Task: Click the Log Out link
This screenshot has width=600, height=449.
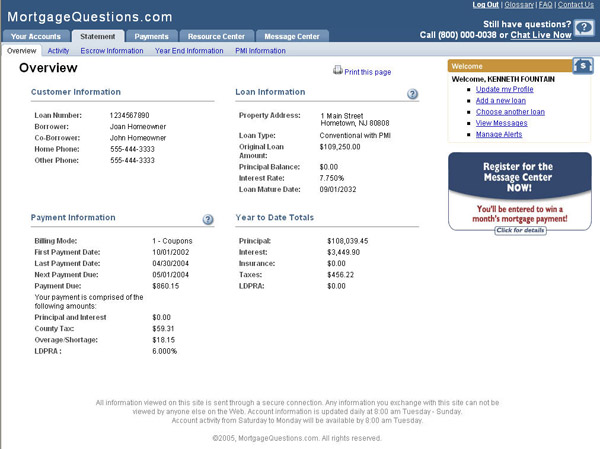Action: [486, 5]
